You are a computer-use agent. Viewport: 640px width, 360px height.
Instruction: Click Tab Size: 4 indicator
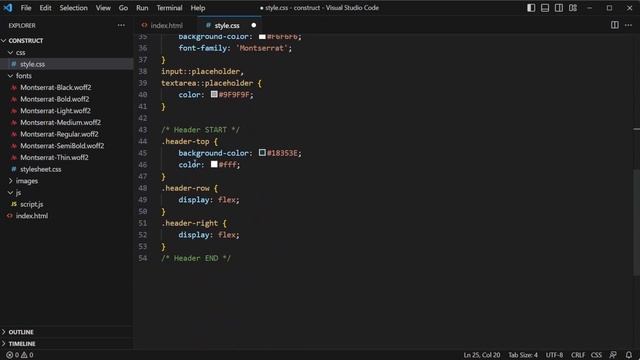click(x=522, y=355)
